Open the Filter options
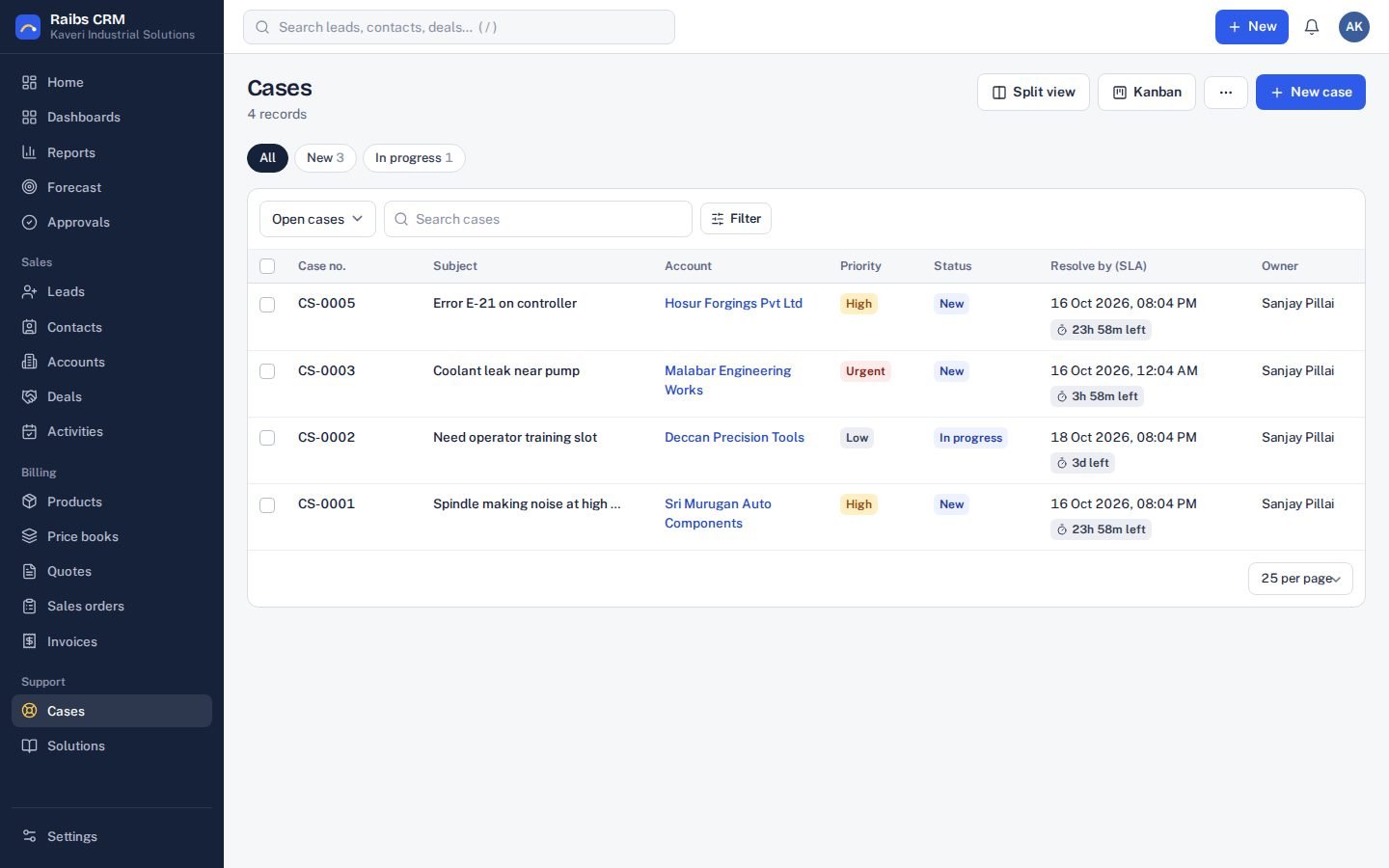Viewport: 1389px width, 868px height. coord(736,219)
